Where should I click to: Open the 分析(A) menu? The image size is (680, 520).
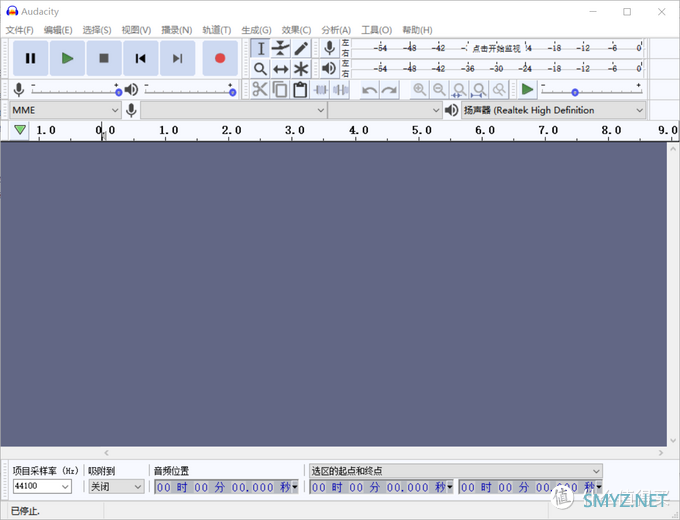tap(336, 30)
